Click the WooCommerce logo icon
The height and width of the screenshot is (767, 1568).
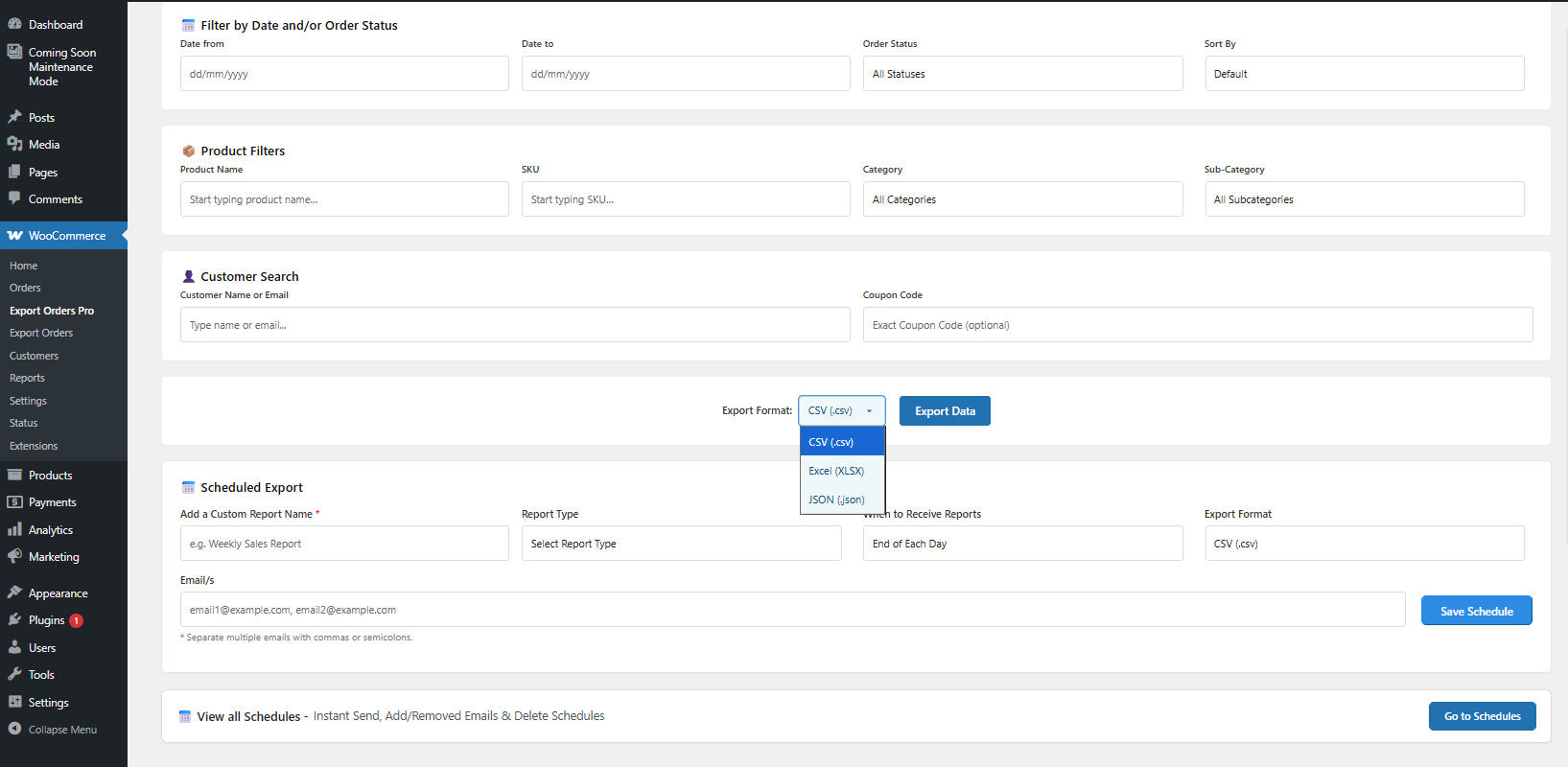14,235
